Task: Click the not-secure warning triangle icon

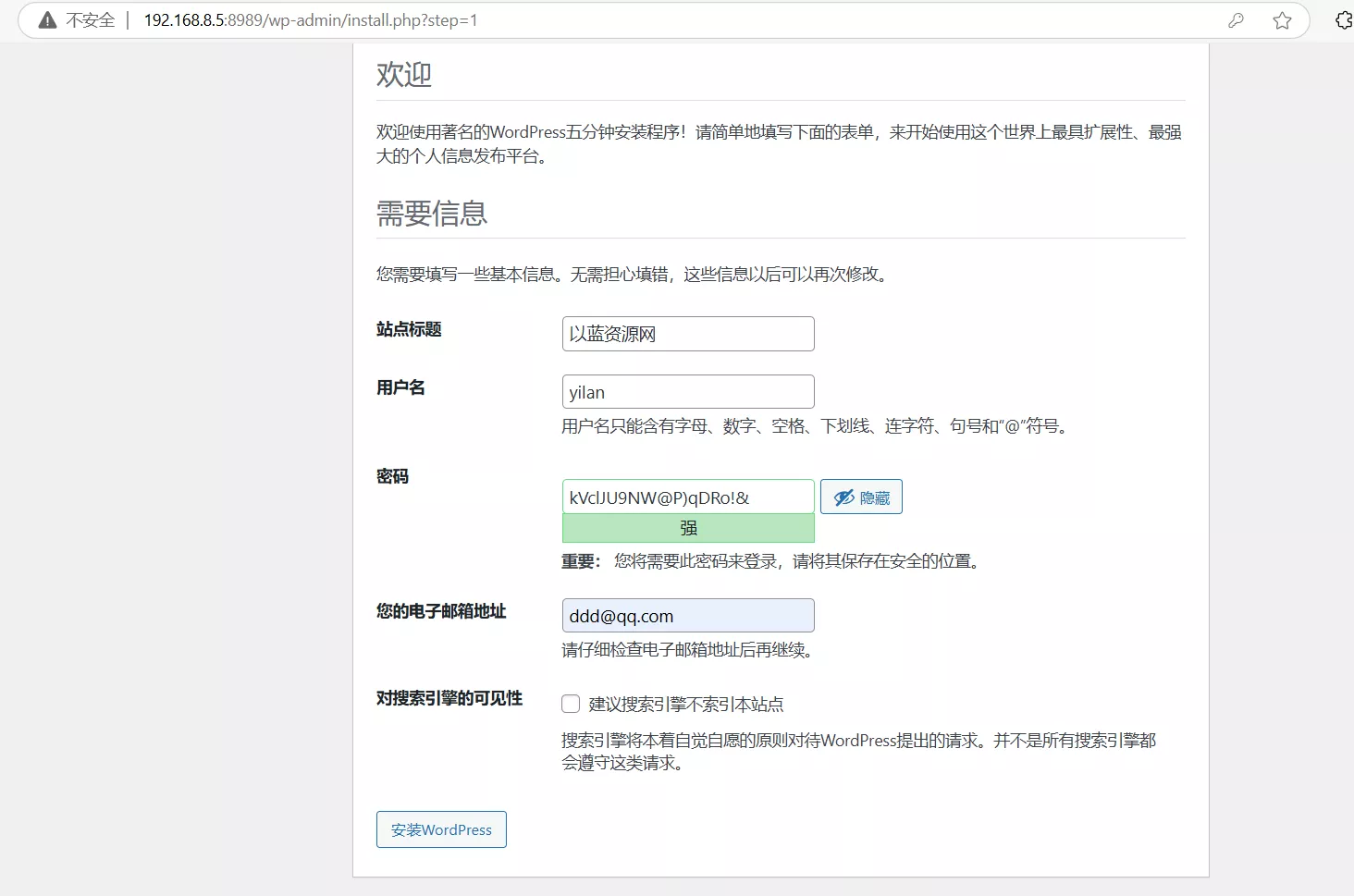Action: coord(47,19)
